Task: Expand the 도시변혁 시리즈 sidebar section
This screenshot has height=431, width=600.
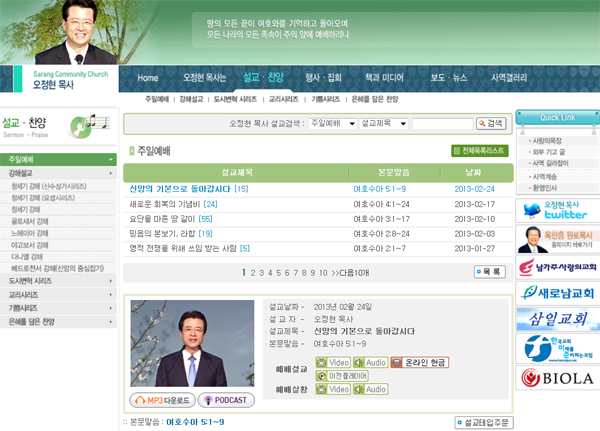Action: [59, 282]
